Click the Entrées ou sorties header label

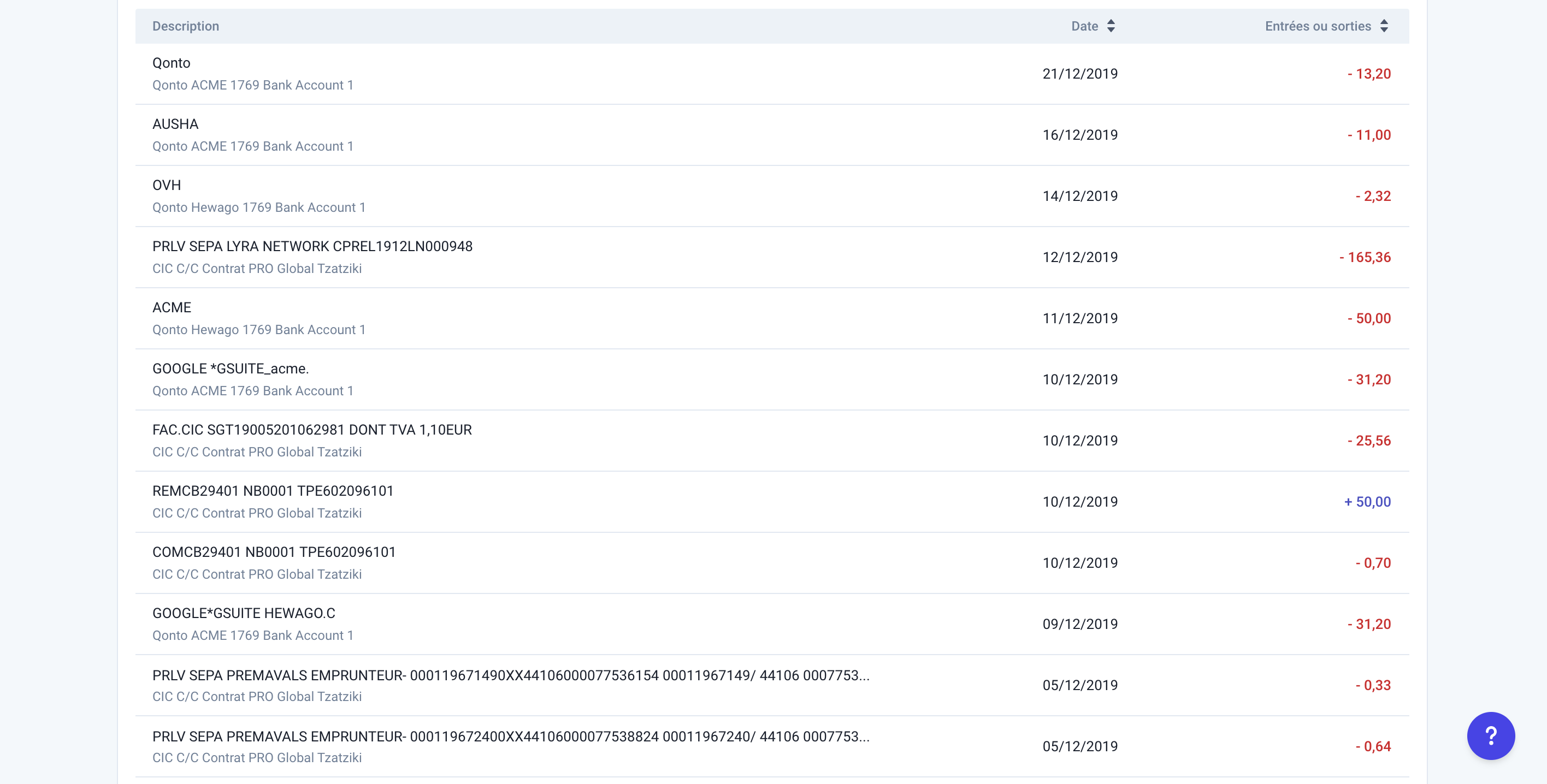1318,26
